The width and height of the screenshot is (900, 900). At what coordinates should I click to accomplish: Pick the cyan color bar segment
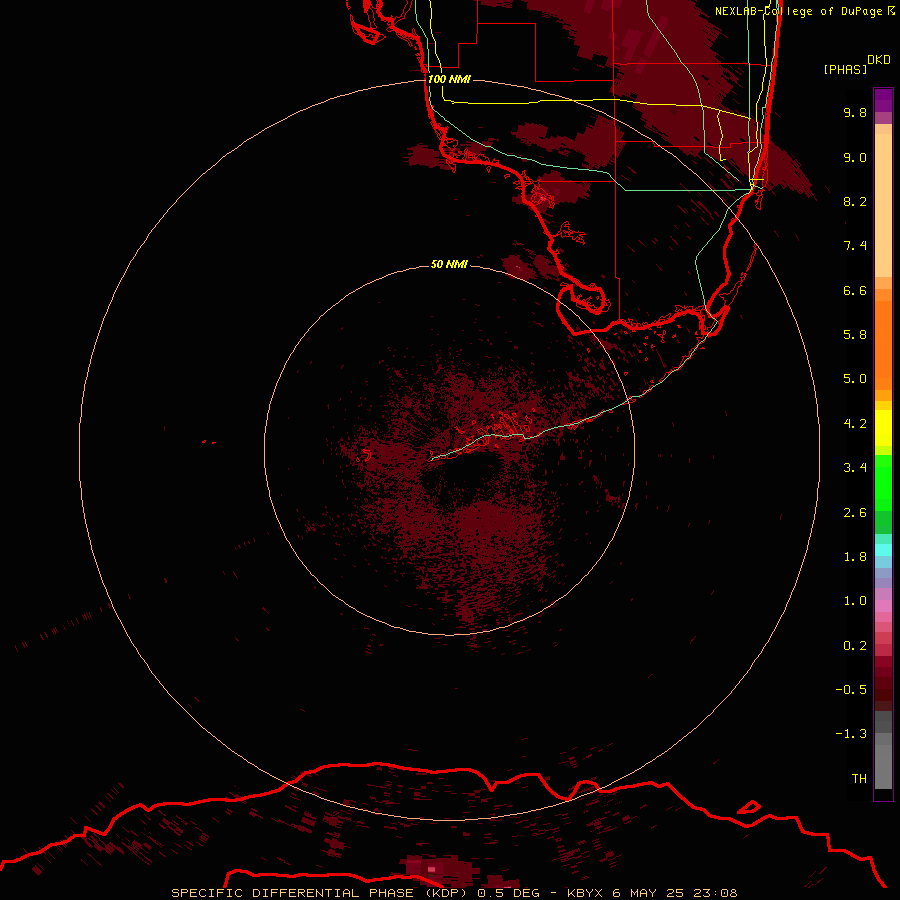883,550
